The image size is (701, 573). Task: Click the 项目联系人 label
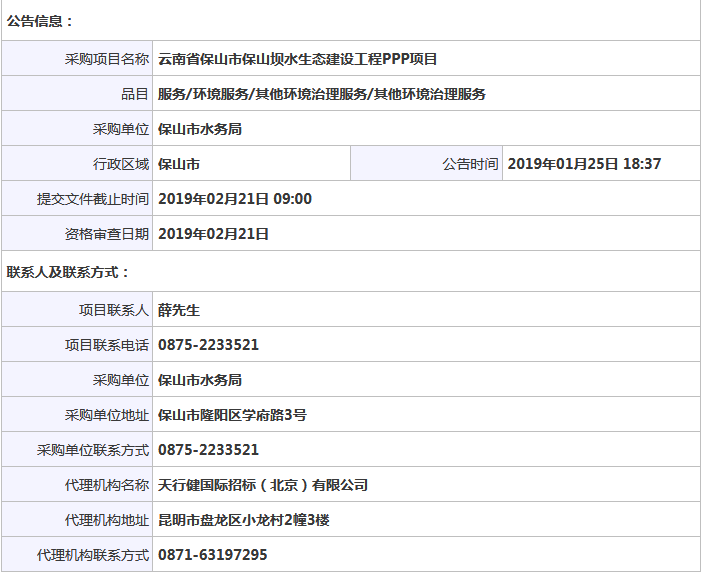tap(114, 310)
